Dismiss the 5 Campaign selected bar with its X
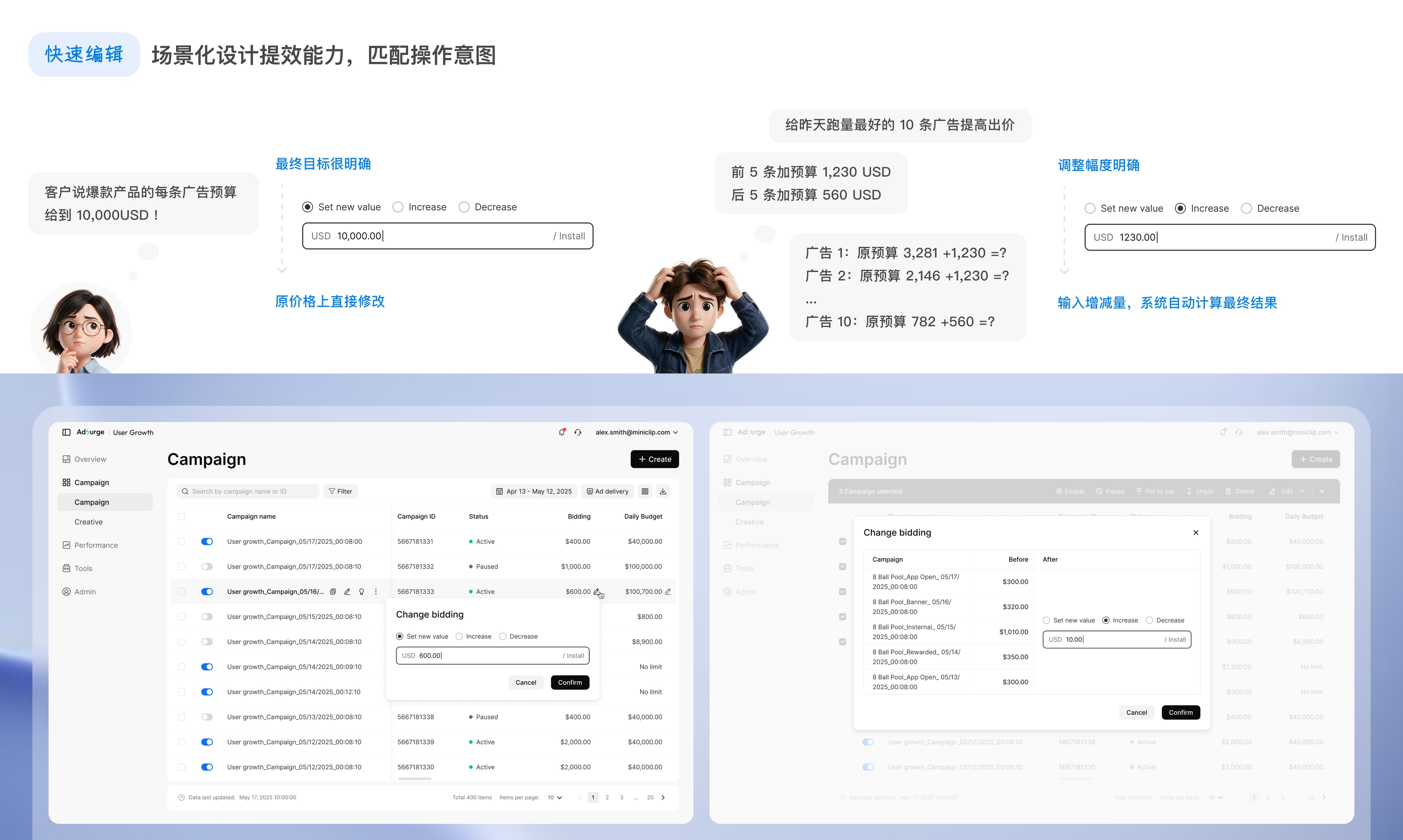This screenshot has width=1403, height=840. (1322, 491)
